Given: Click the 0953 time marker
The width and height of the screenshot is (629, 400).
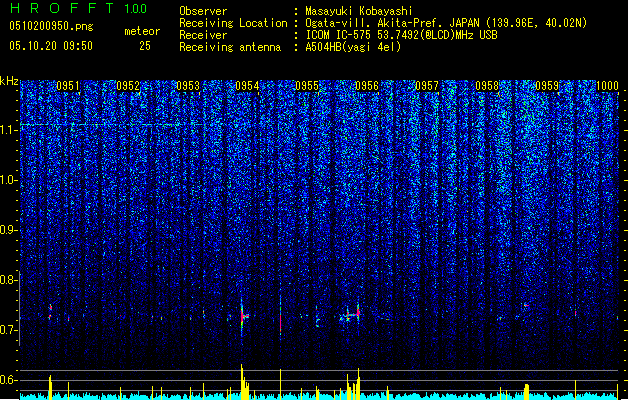Looking at the screenshot, I should [188, 86].
